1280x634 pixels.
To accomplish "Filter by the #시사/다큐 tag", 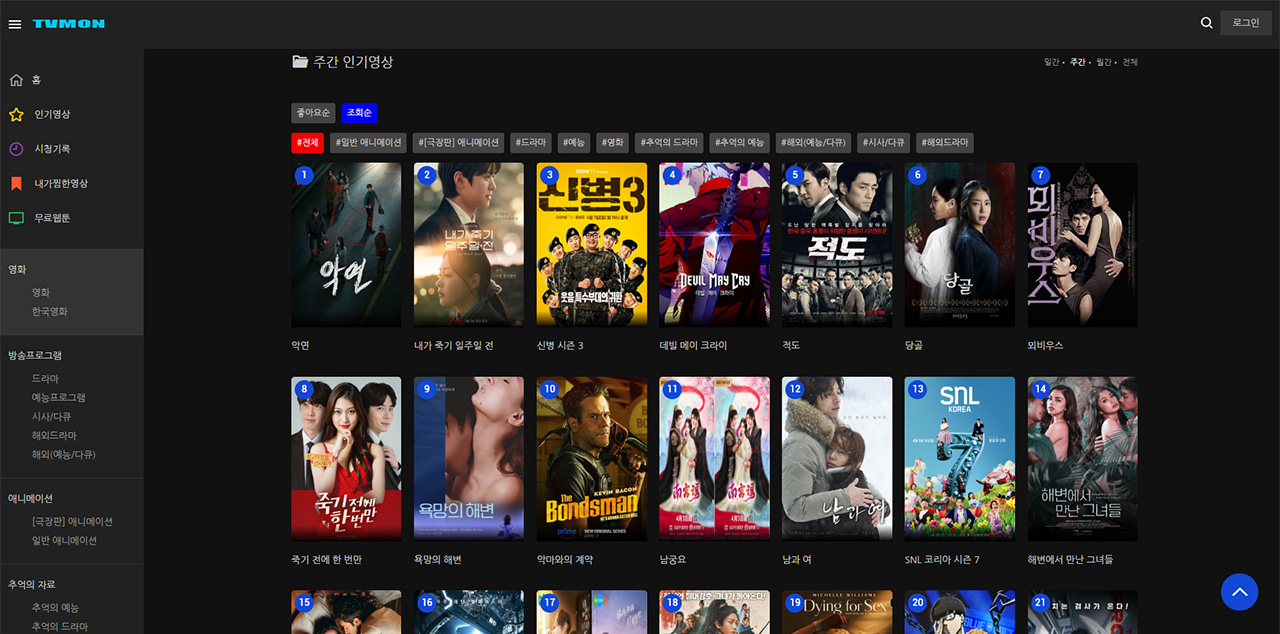I will pos(884,143).
